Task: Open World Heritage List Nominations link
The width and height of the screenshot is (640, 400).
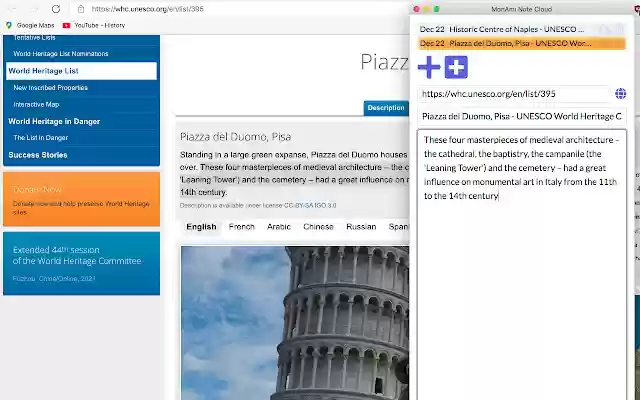Action: (x=61, y=54)
